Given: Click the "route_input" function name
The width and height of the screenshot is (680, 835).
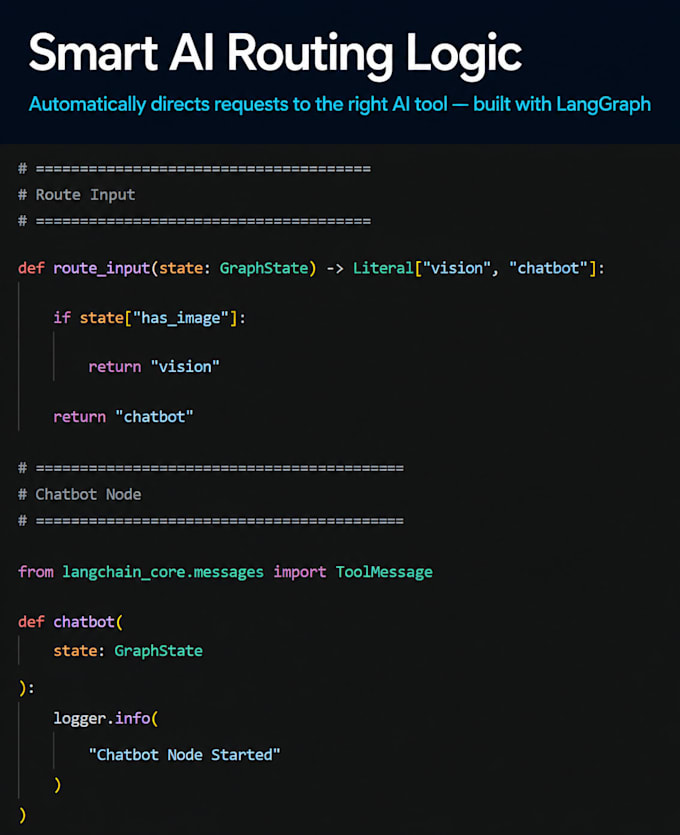Looking at the screenshot, I should 101,268.
